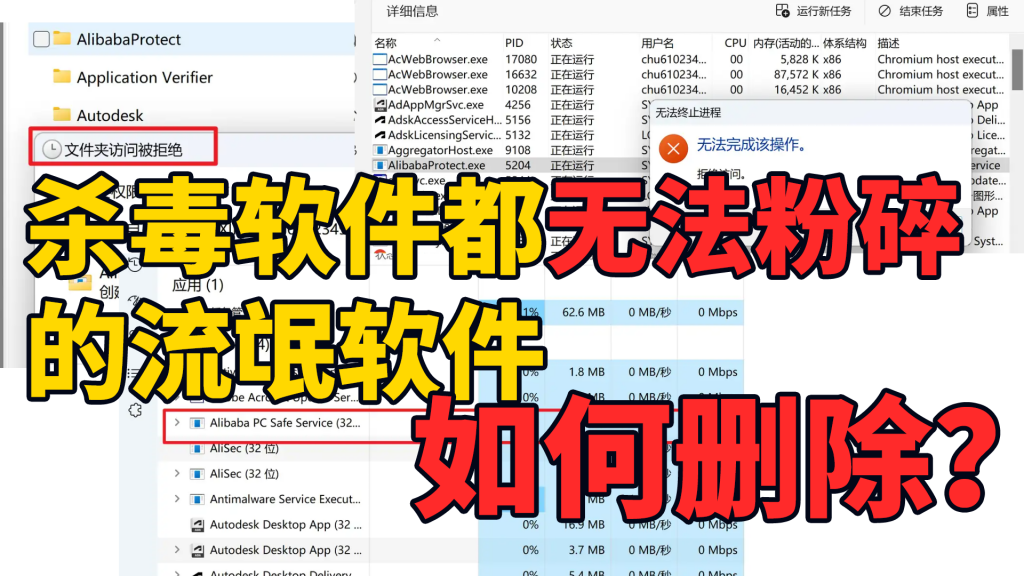Sort by the 名称 column header

[386, 44]
